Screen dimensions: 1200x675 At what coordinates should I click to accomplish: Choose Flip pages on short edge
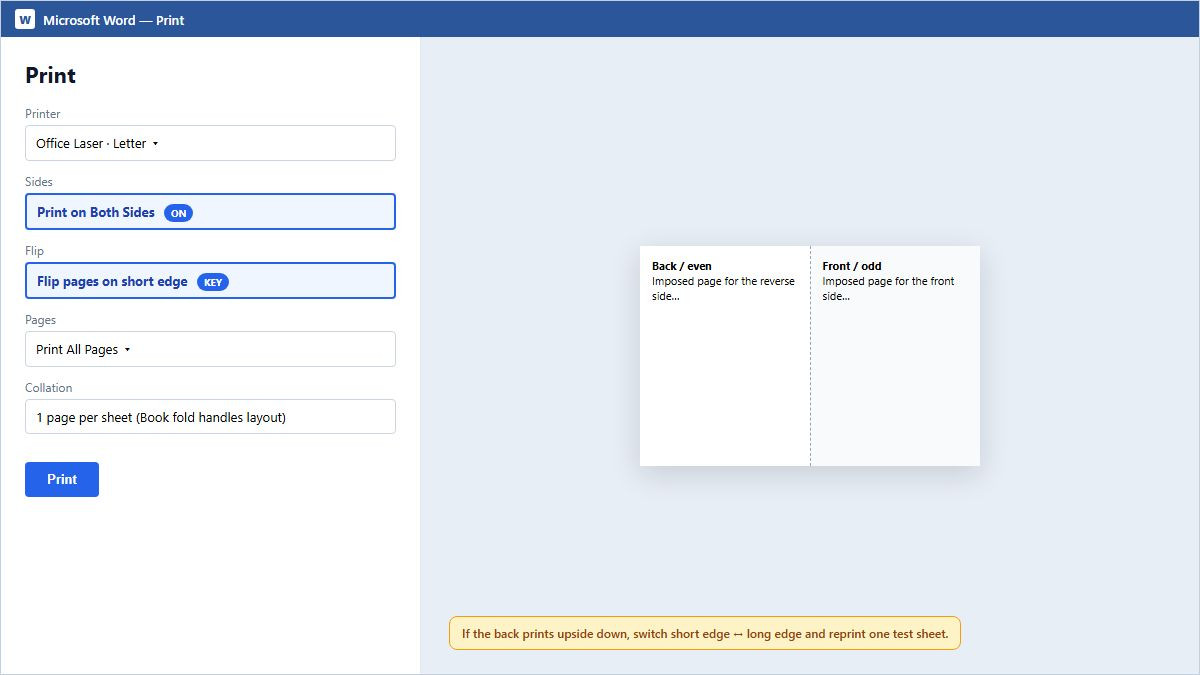pyautogui.click(x=210, y=281)
